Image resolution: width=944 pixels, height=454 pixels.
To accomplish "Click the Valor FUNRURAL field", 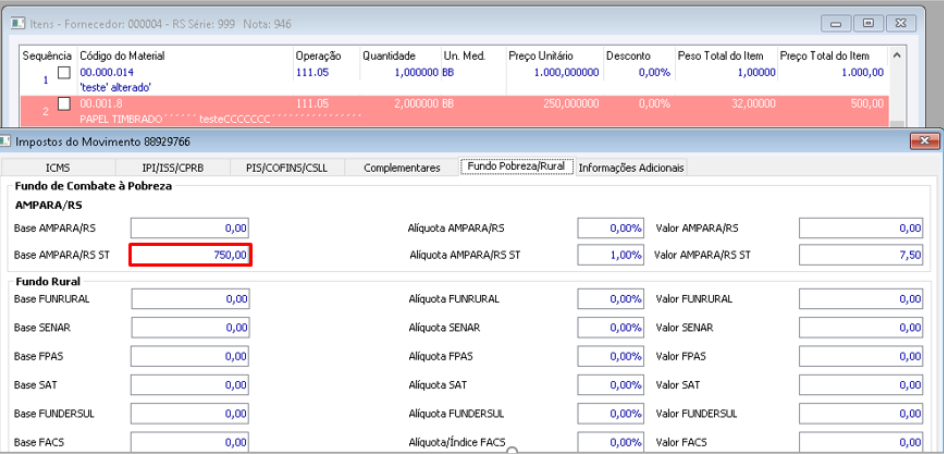I will [861, 299].
